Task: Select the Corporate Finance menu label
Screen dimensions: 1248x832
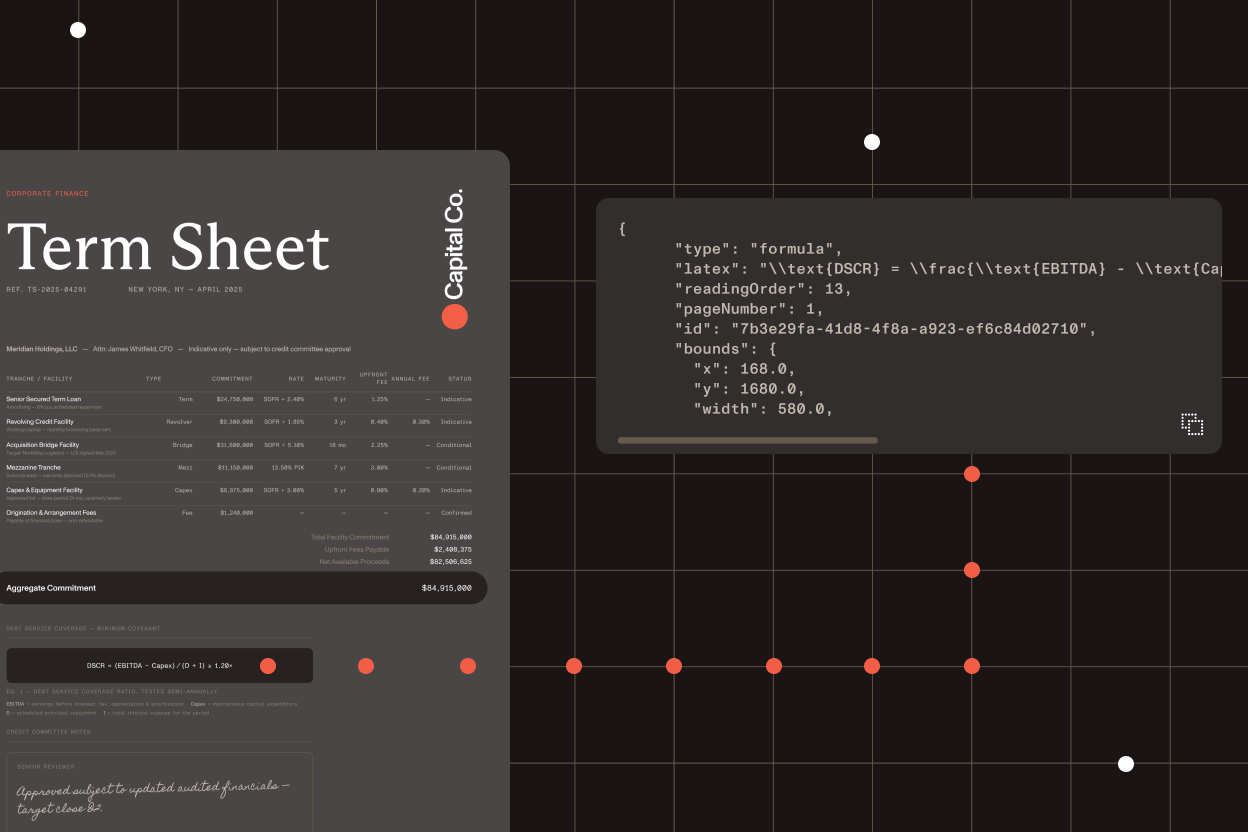Action: (48, 193)
